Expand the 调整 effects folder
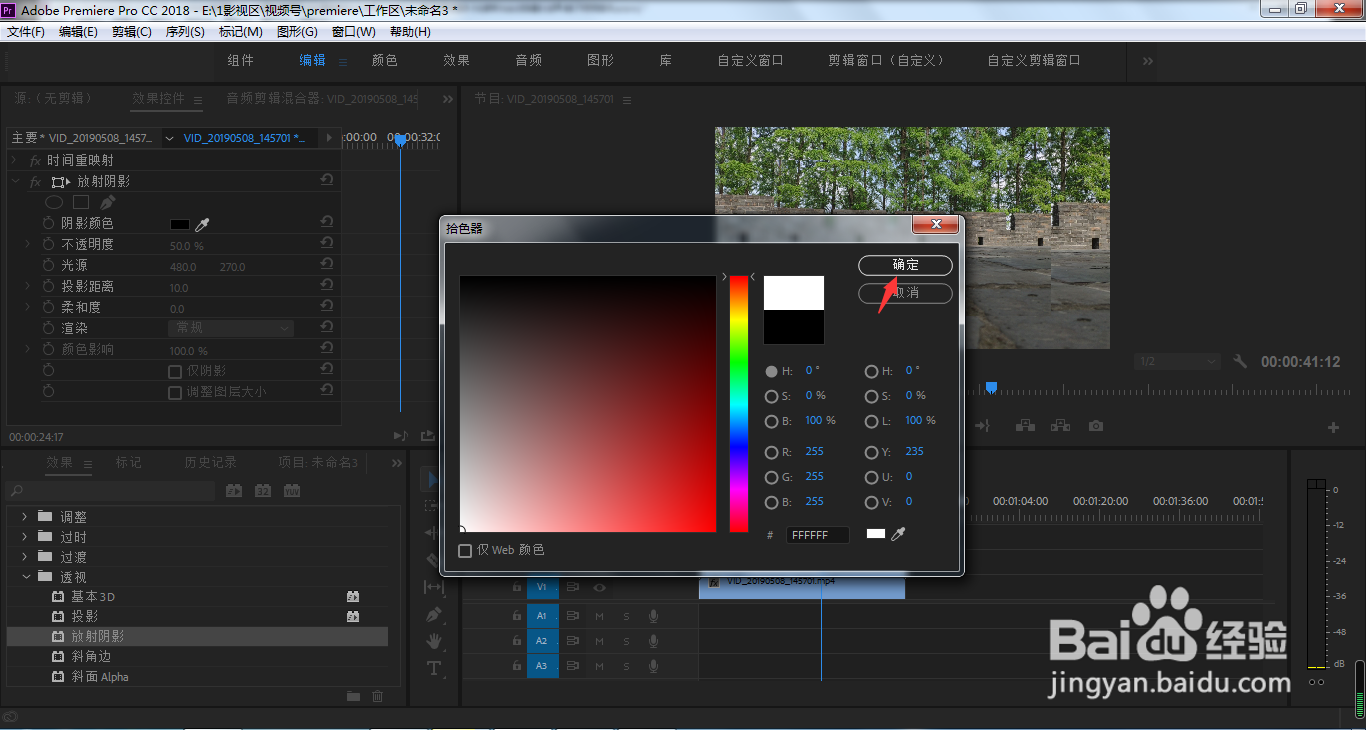Screen dimensions: 1366x730 click(25, 517)
